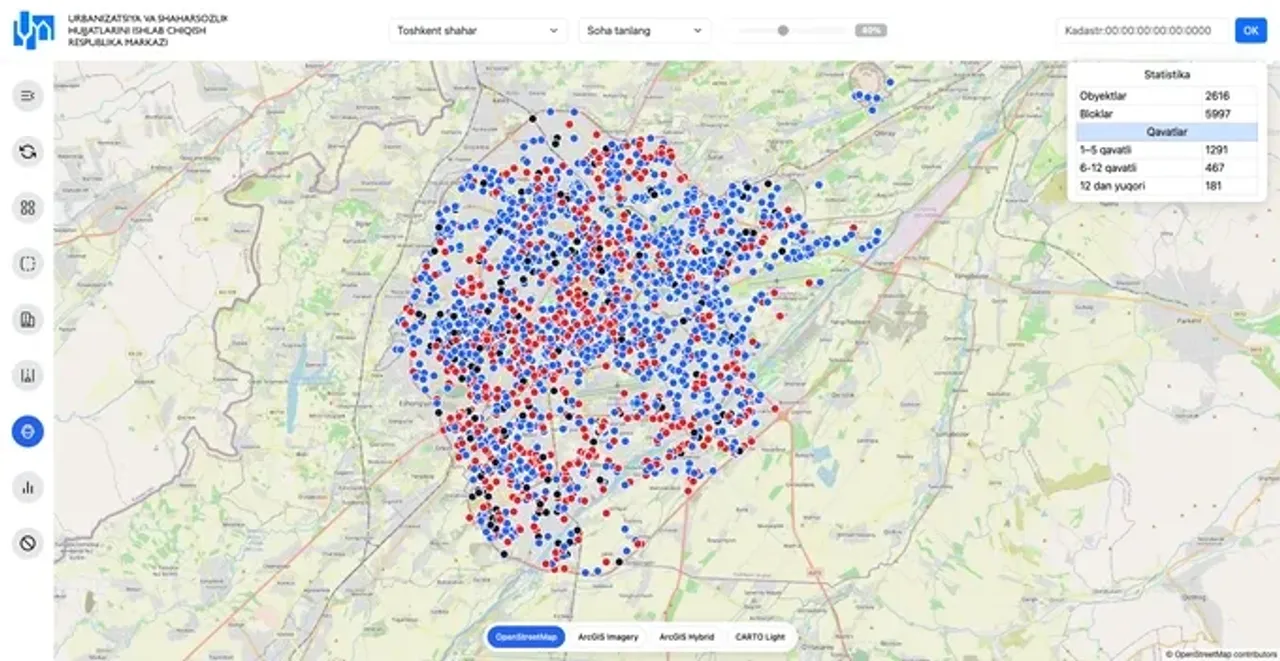Open the bar chart statistics icon

(x=28, y=488)
